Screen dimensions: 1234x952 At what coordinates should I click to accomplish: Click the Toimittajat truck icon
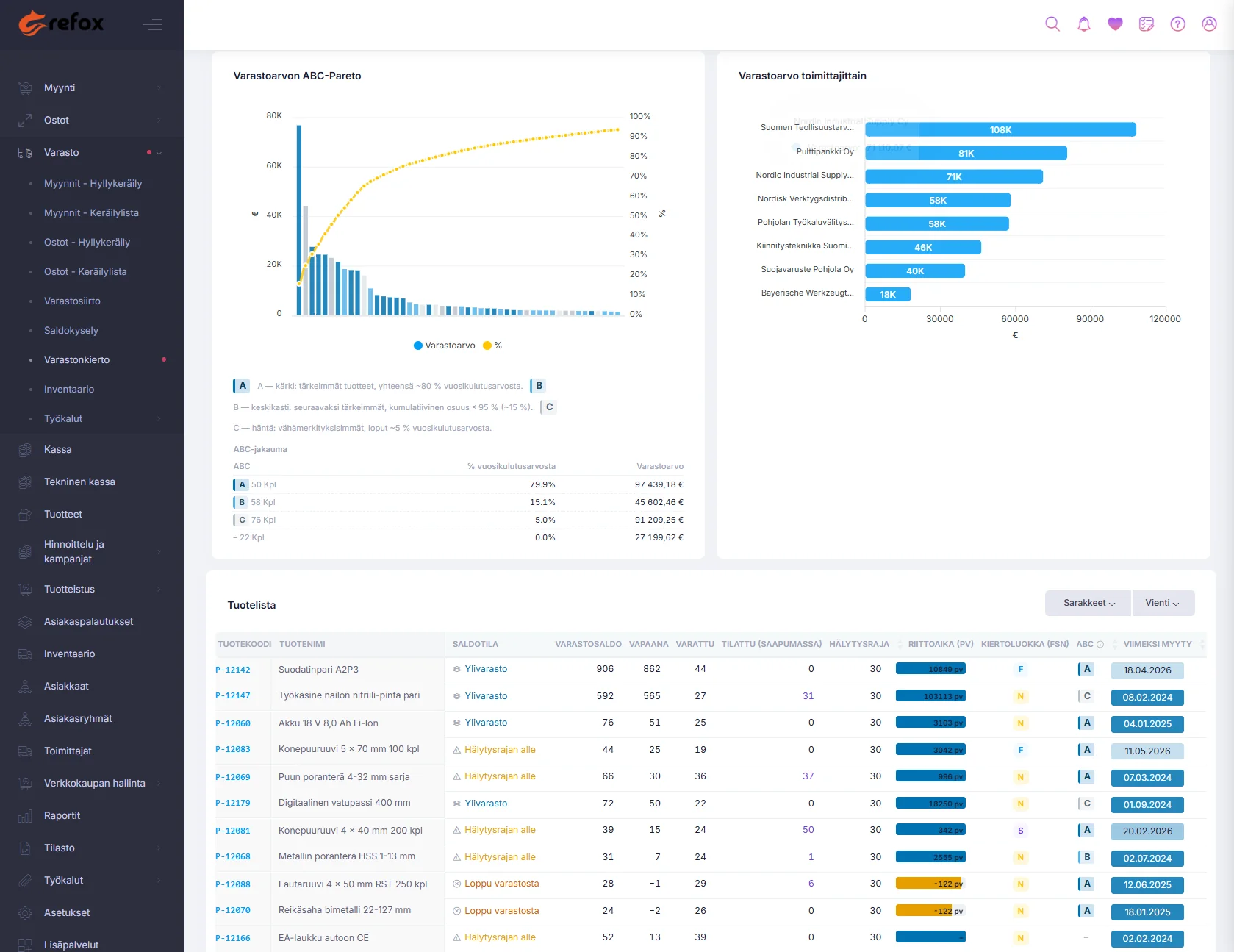25,751
